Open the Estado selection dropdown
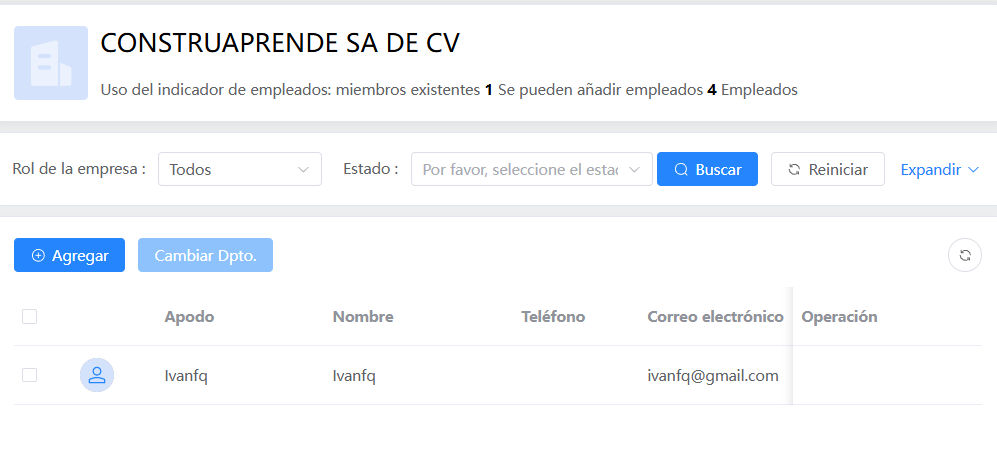The height and width of the screenshot is (462, 997). tap(531, 170)
